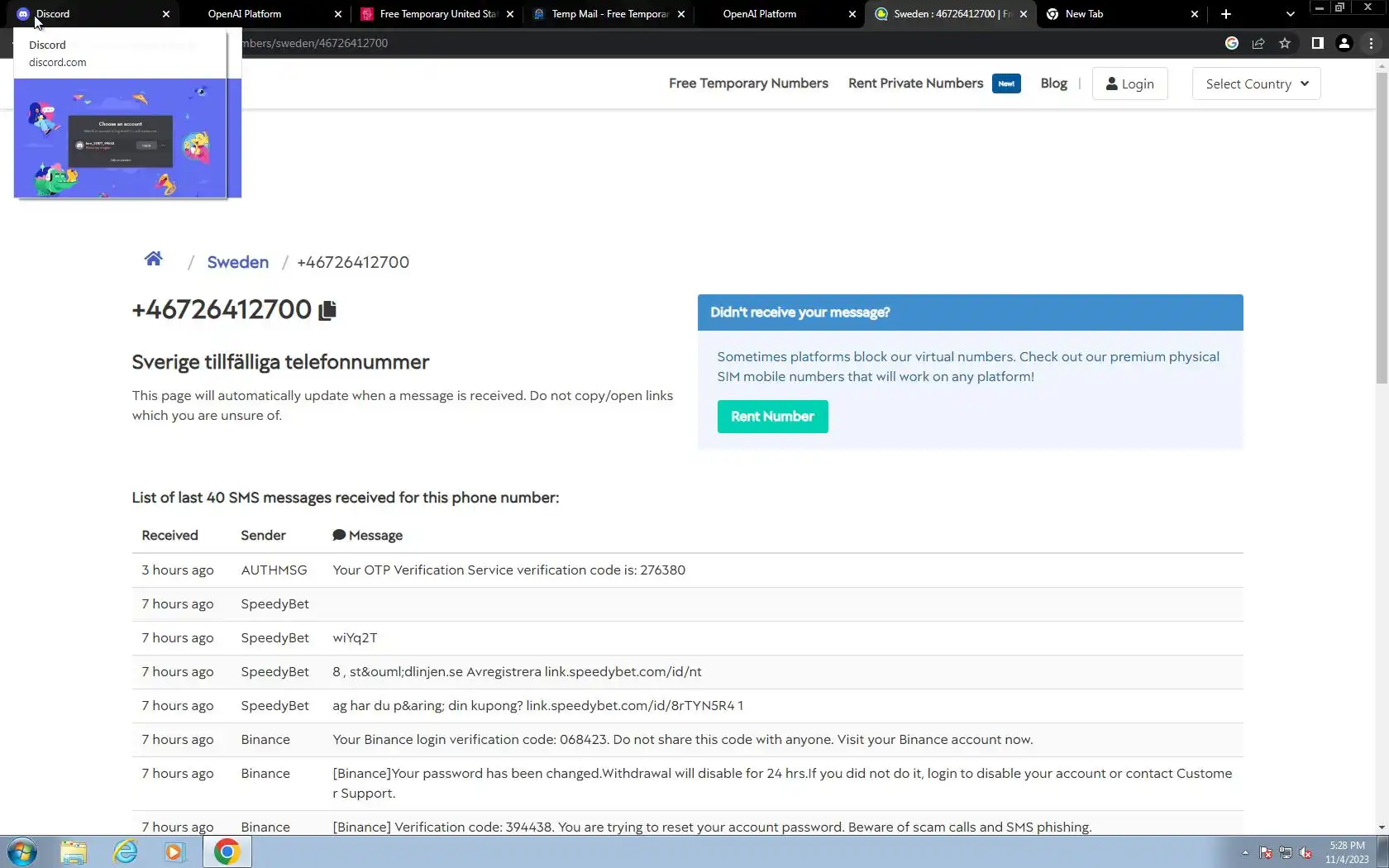Click the Login button

click(1129, 83)
